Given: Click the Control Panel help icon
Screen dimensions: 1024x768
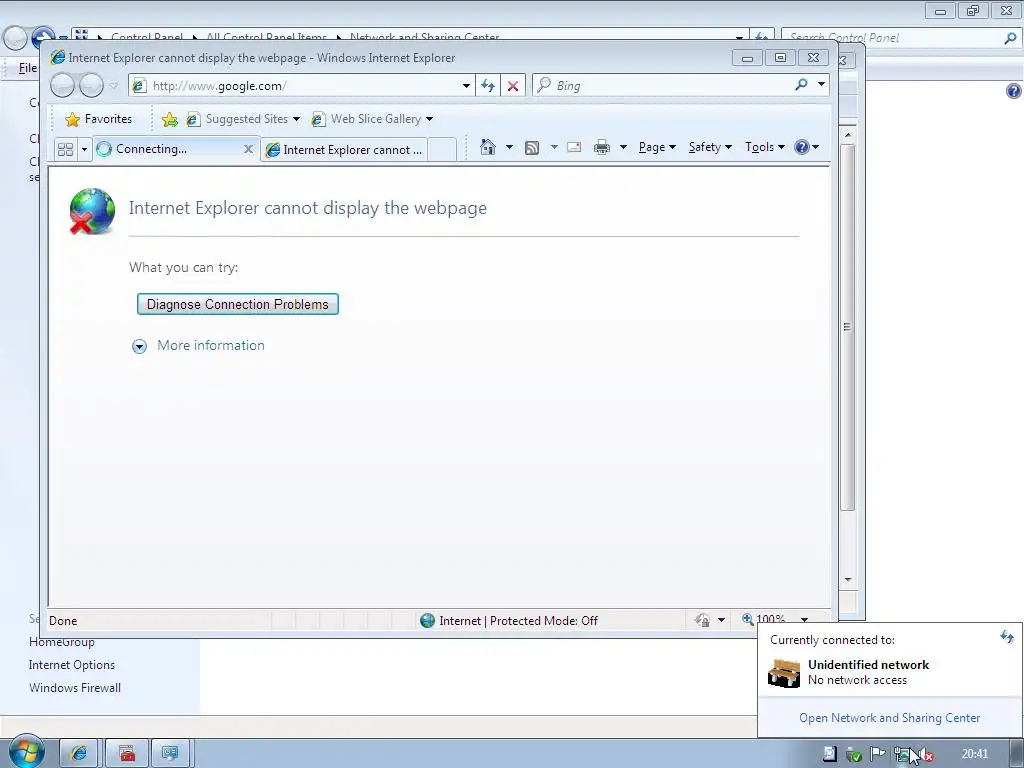Looking at the screenshot, I should click(1014, 91).
